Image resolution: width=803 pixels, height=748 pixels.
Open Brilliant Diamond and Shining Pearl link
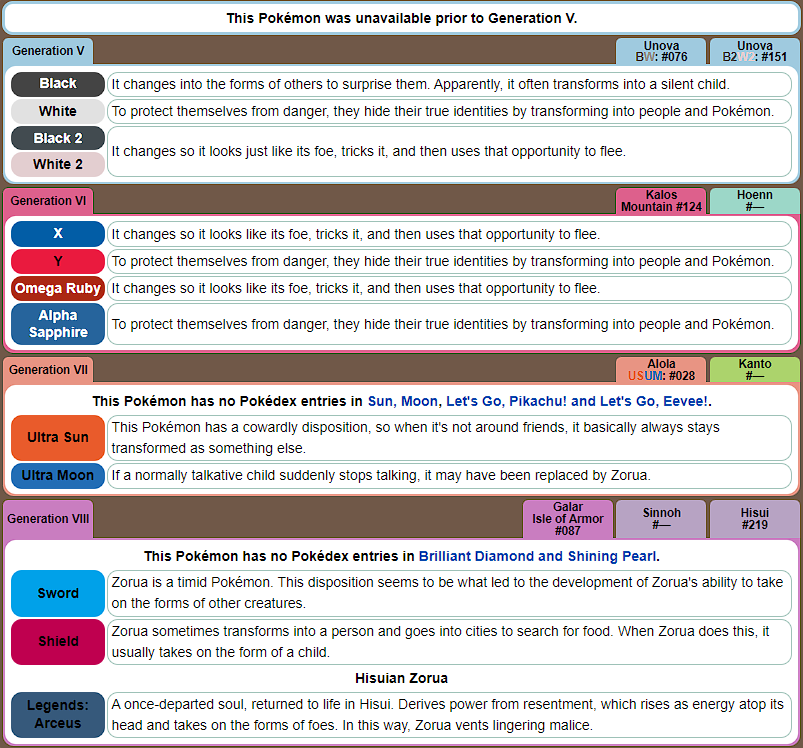537,556
